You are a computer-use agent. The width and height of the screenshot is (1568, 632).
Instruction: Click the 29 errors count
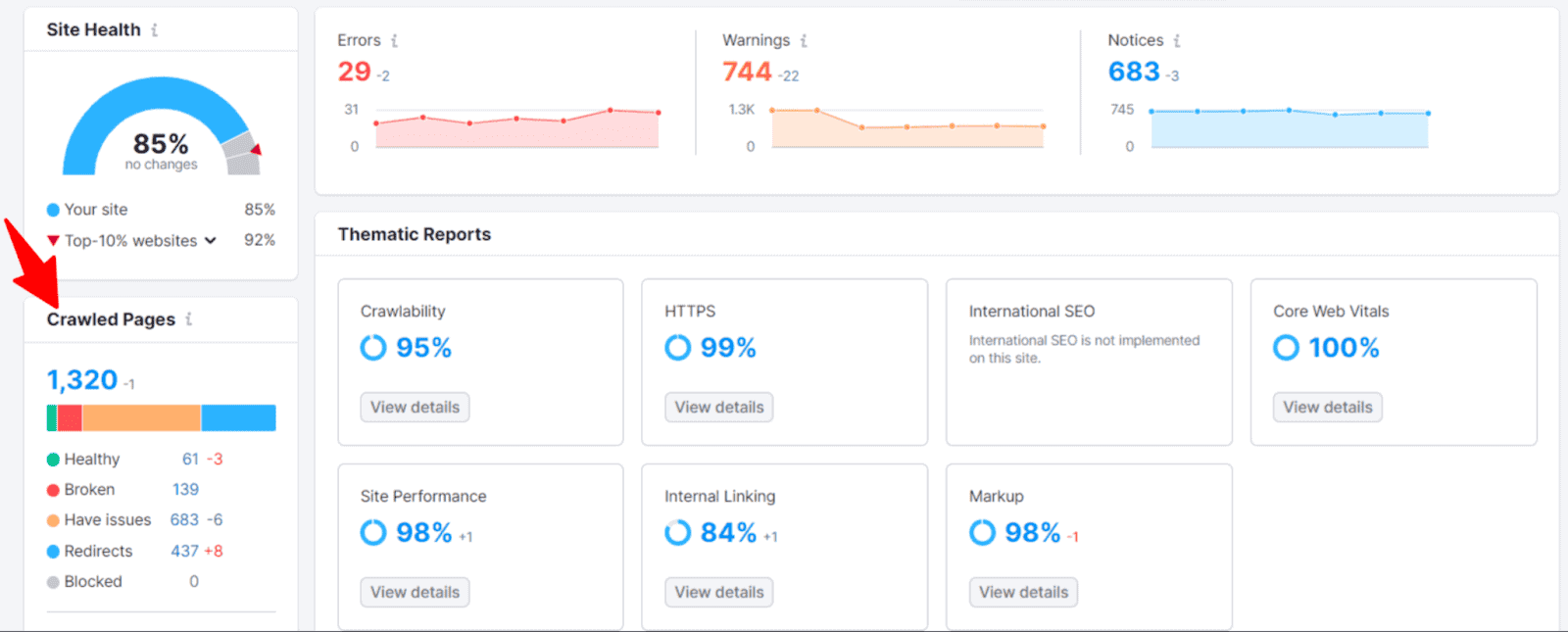pos(354,73)
